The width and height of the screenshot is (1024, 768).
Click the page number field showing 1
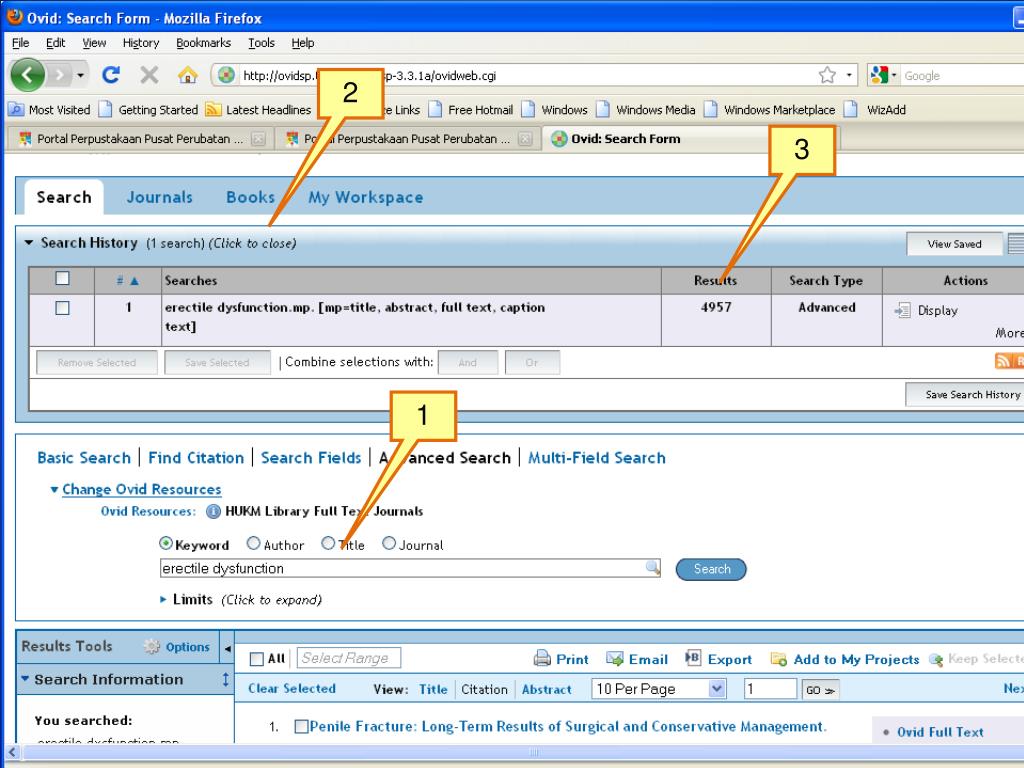pyautogui.click(x=770, y=689)
